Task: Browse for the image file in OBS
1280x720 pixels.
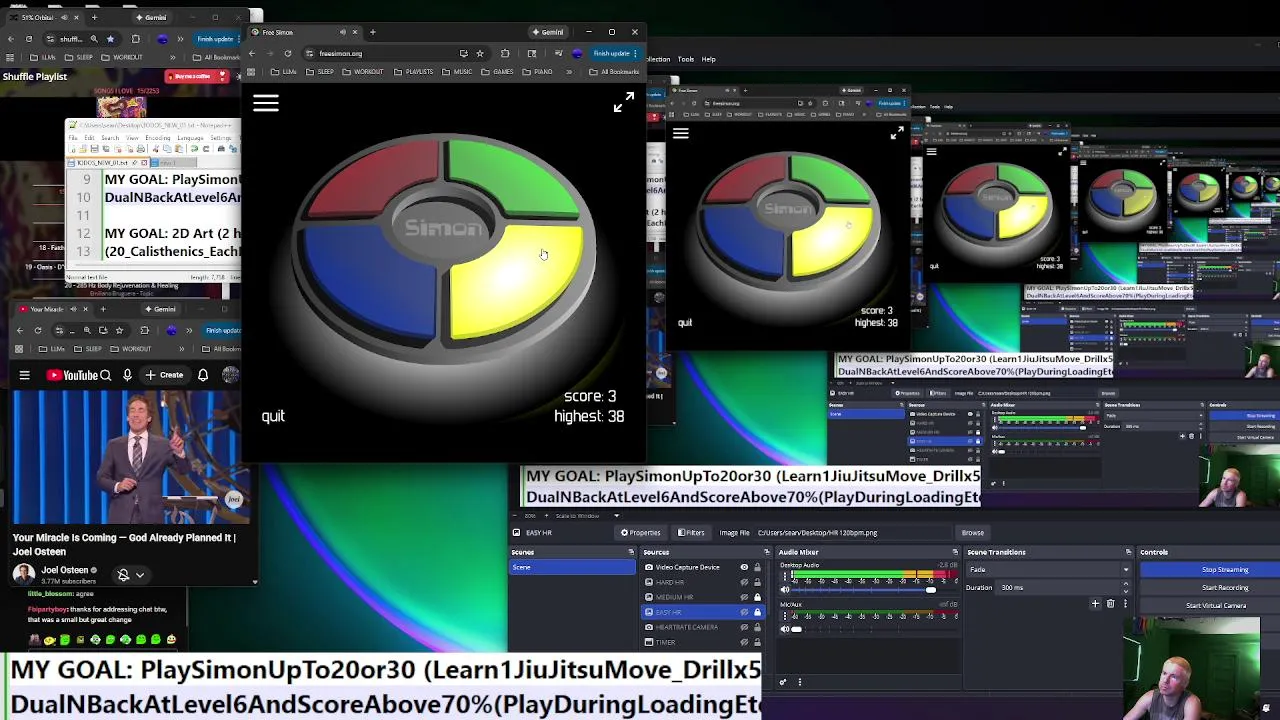Action: 972,533
